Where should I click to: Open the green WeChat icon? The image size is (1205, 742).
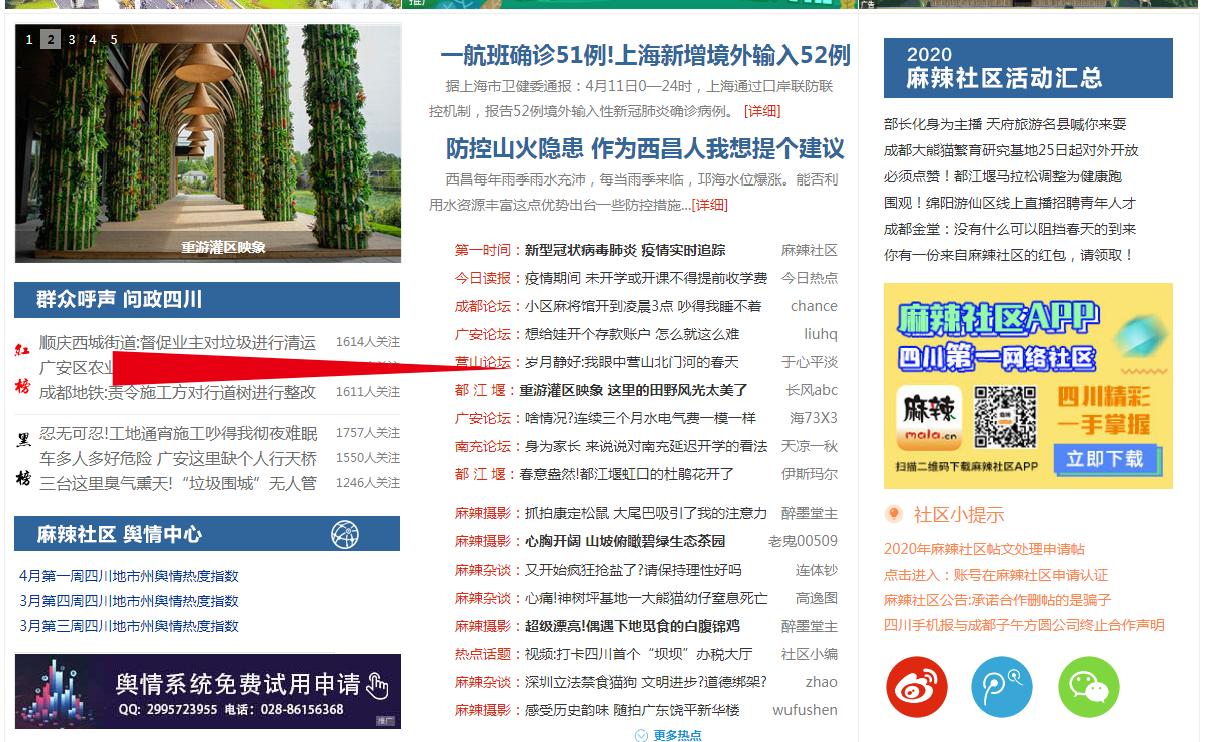(1088, 687)
